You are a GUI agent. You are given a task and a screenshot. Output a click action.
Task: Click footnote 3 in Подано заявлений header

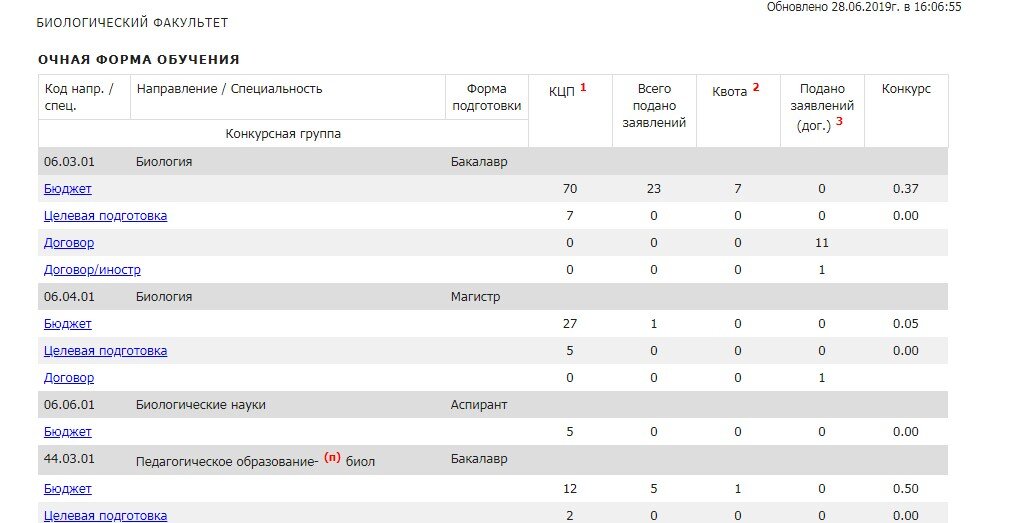[839, 121]
